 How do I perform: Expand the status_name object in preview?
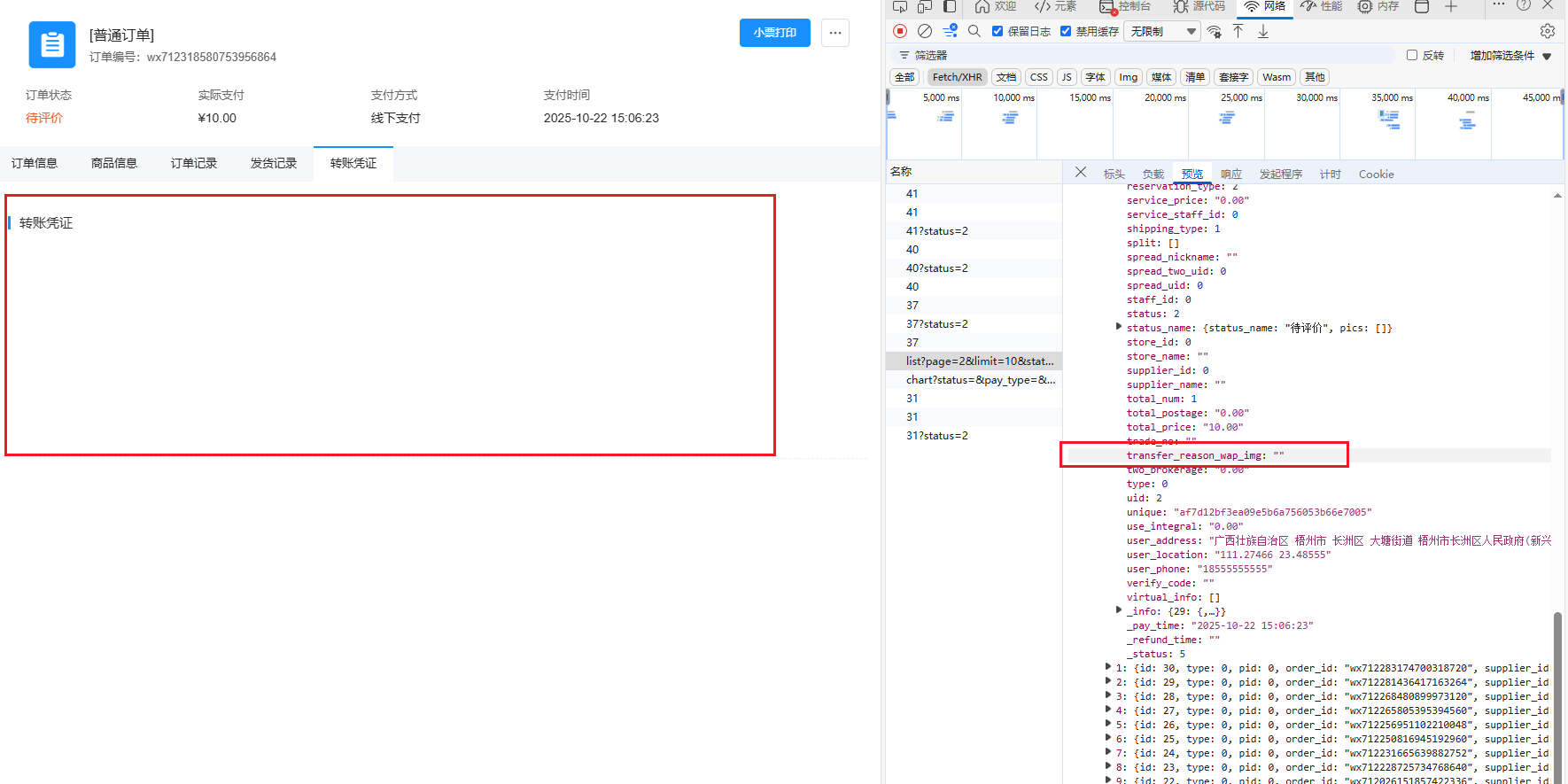tap(1119, 327)
